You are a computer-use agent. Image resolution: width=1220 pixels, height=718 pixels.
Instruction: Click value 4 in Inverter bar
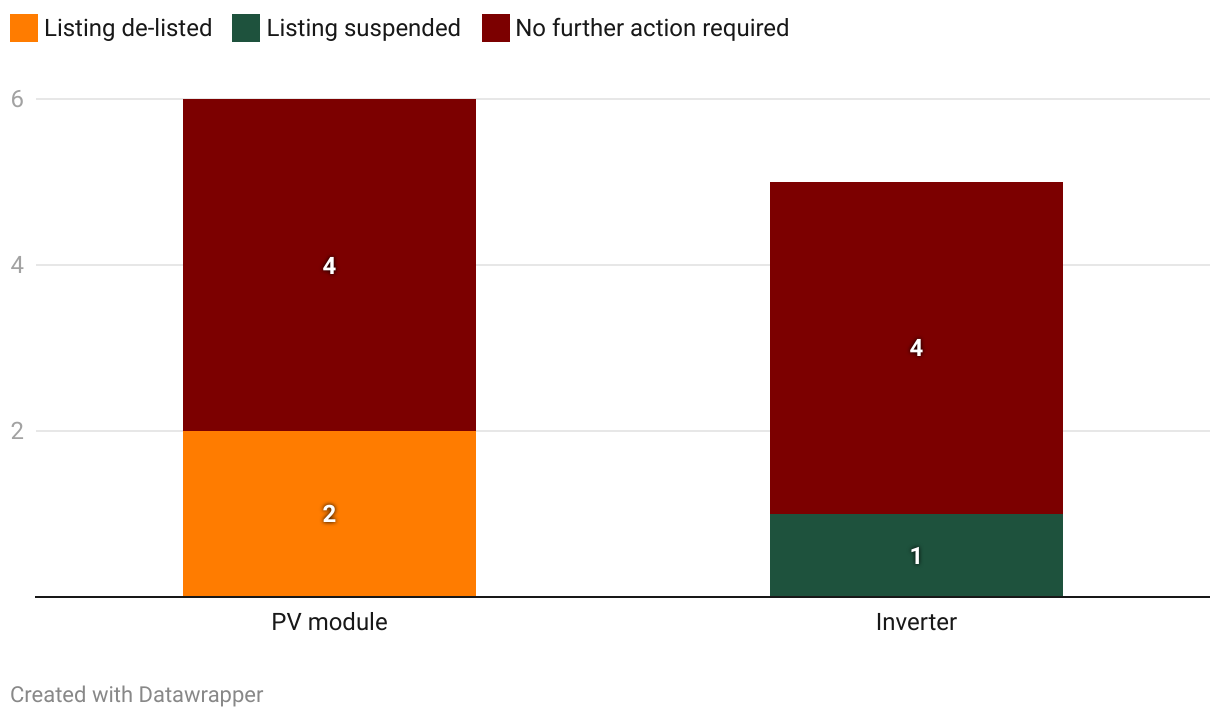[916, 348]
